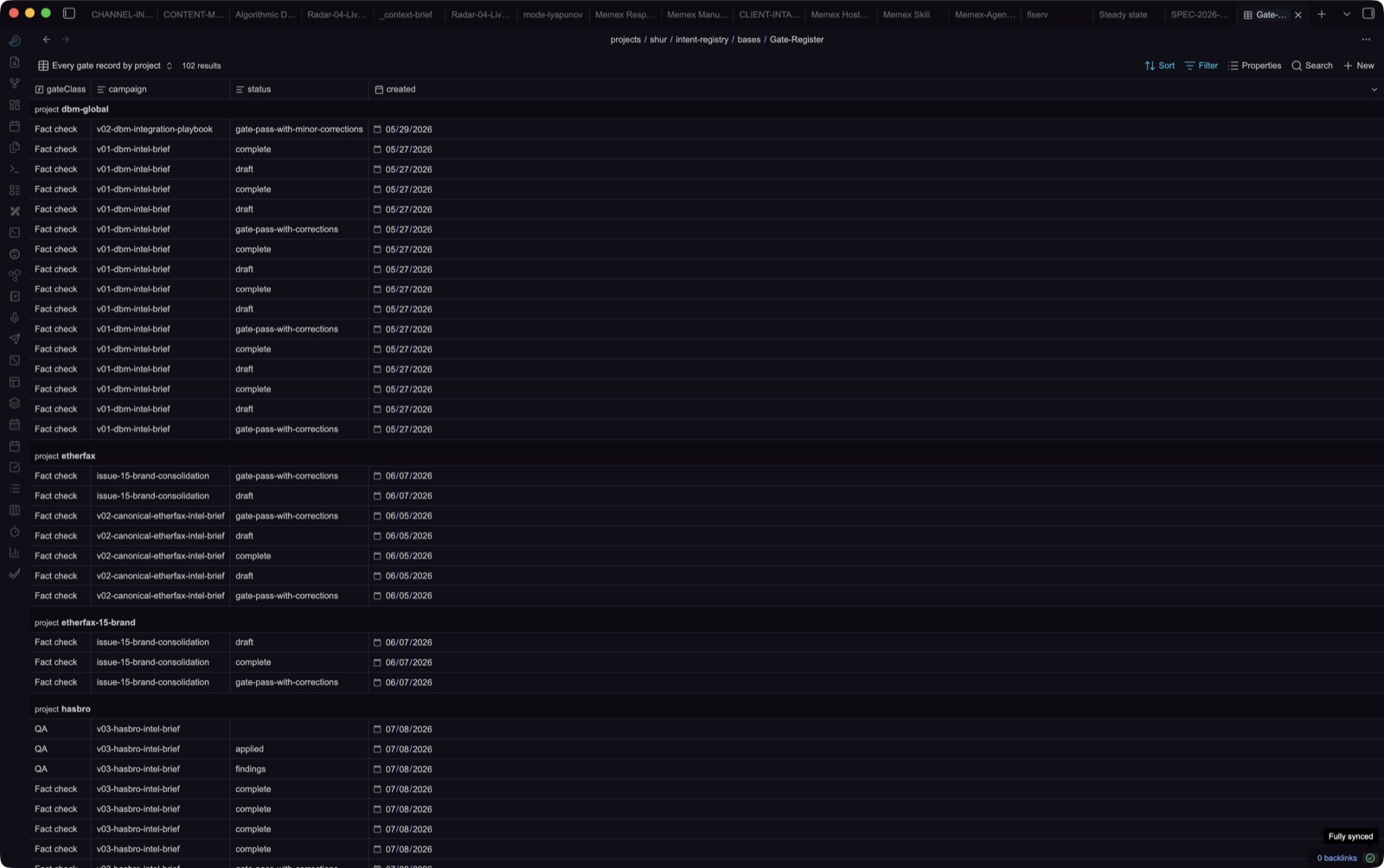Viewport: 1384px width, 868px height.
Task: Click the microphone ribbon icon
Action: tap(15, 318)
